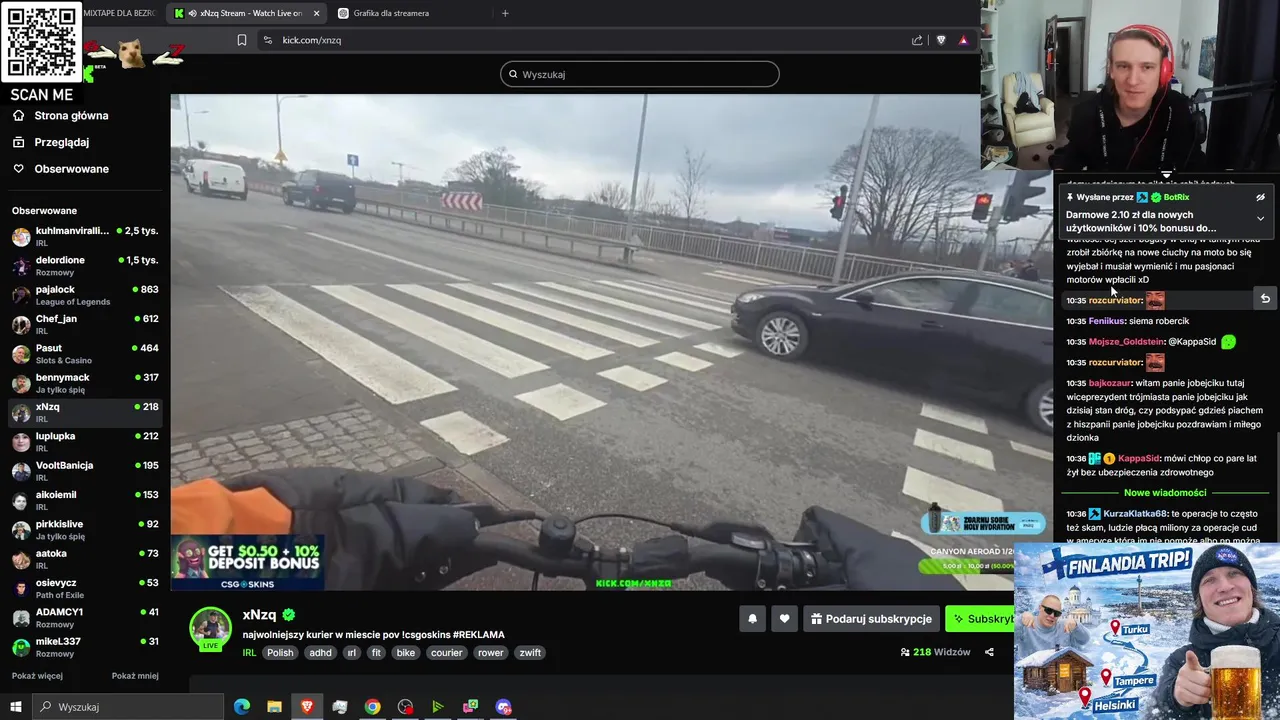The width and height of the screenshot is (1280, 720).
Task: Open Microsoft Edge from the taskbar
Action: tap(242, 707)
